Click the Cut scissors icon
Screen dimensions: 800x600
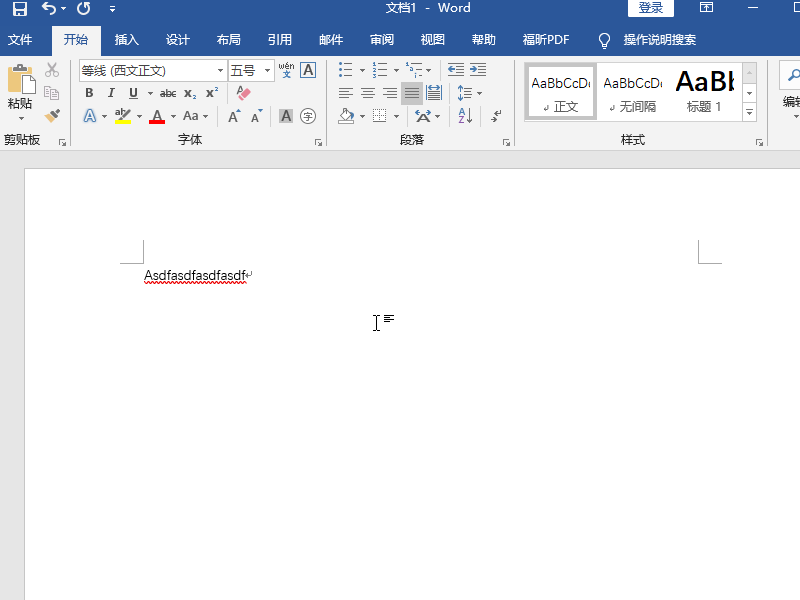coord(52,70)
